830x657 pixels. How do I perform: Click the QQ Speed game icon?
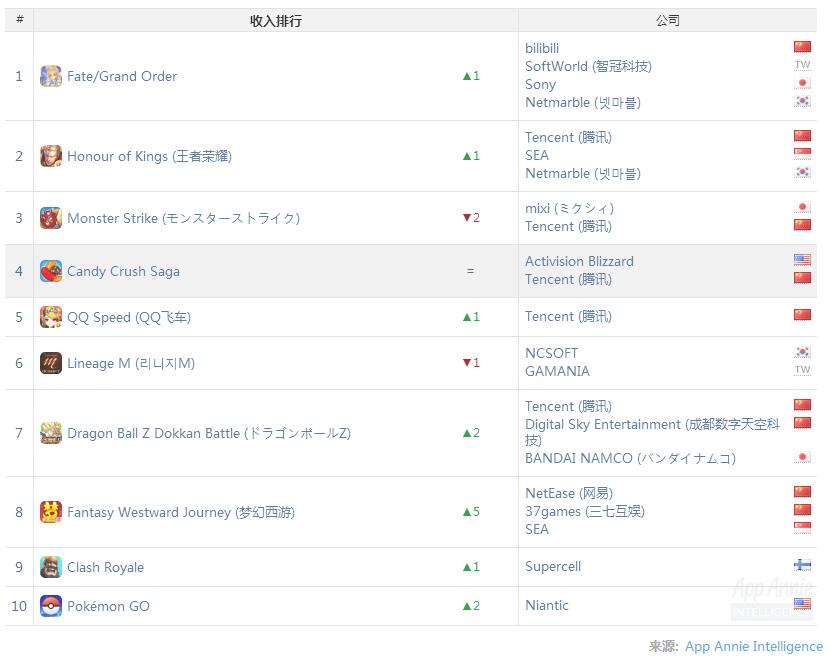(51, 317)
